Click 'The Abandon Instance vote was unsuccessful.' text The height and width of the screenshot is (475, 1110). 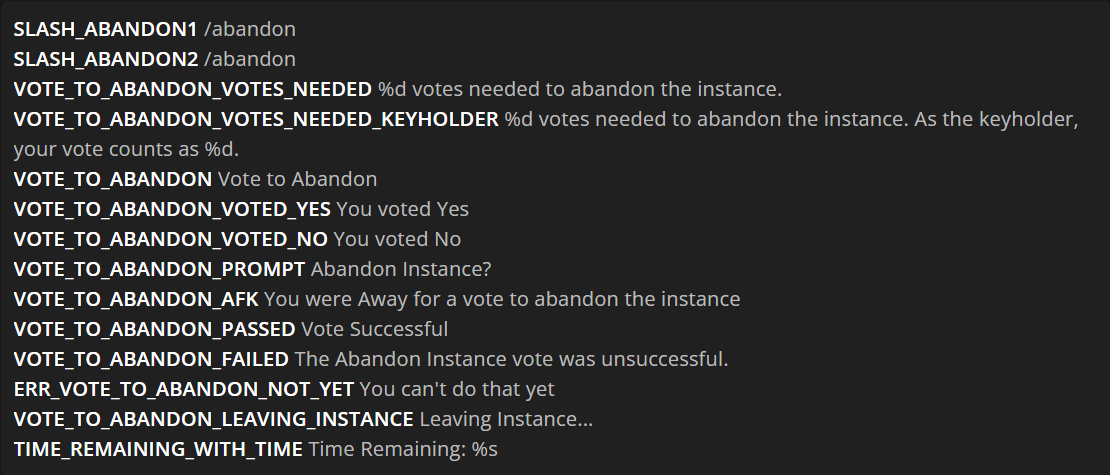(511, 359)
